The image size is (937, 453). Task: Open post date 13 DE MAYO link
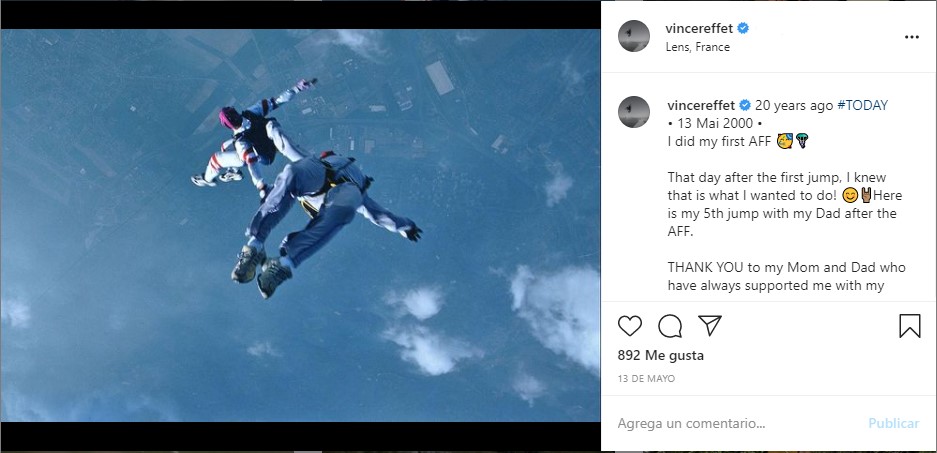click(x=646, y=379)
